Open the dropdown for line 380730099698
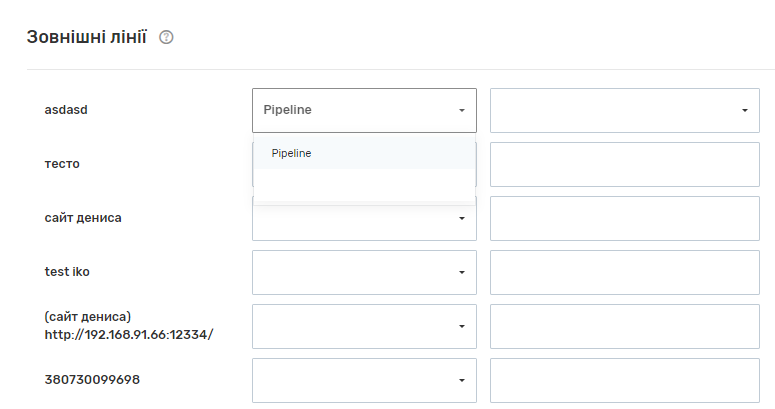Viewport: 775px width, 409px height. tap(364, 380)
